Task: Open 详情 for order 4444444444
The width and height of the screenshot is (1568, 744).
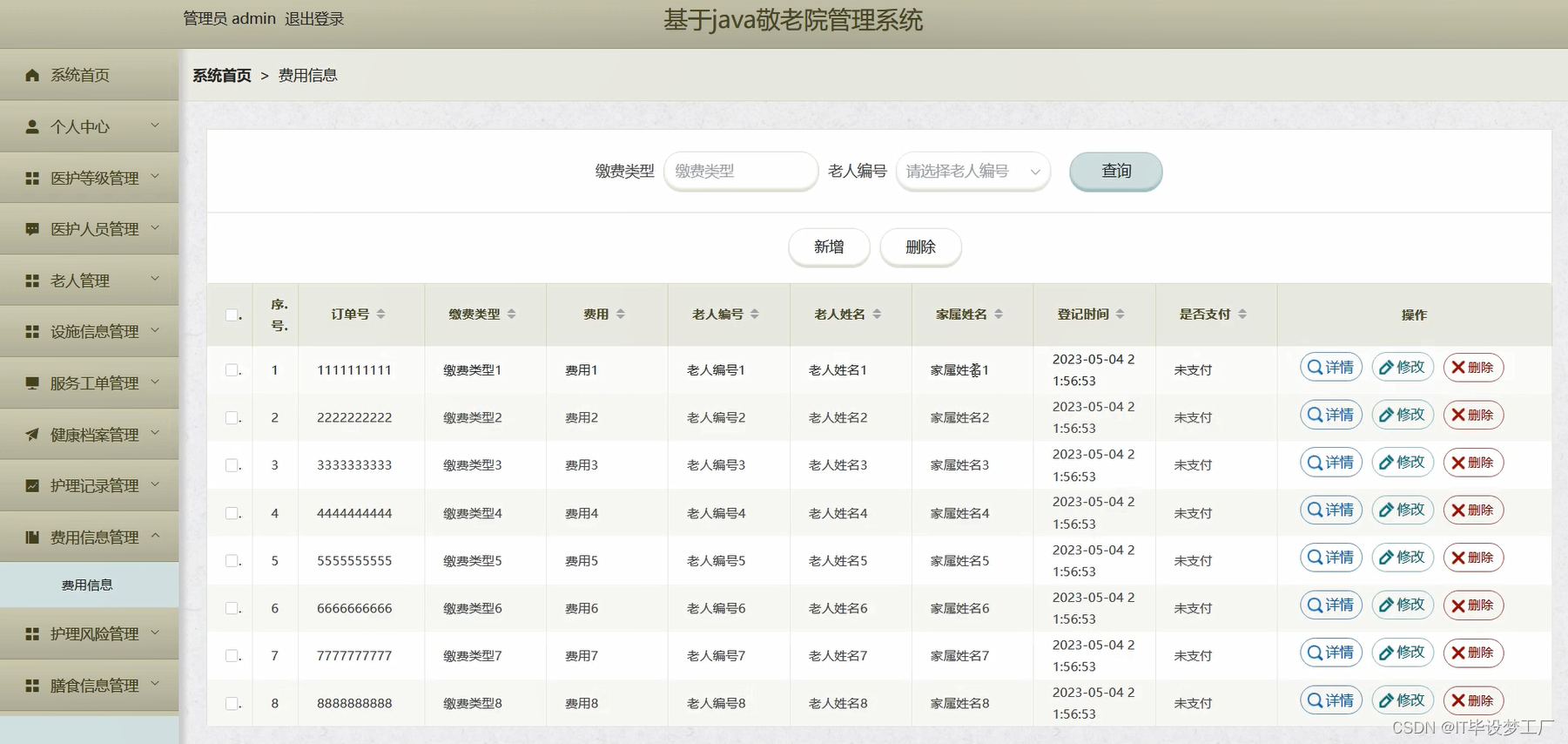Action: pyautogui.click(x=1331, y=511)
